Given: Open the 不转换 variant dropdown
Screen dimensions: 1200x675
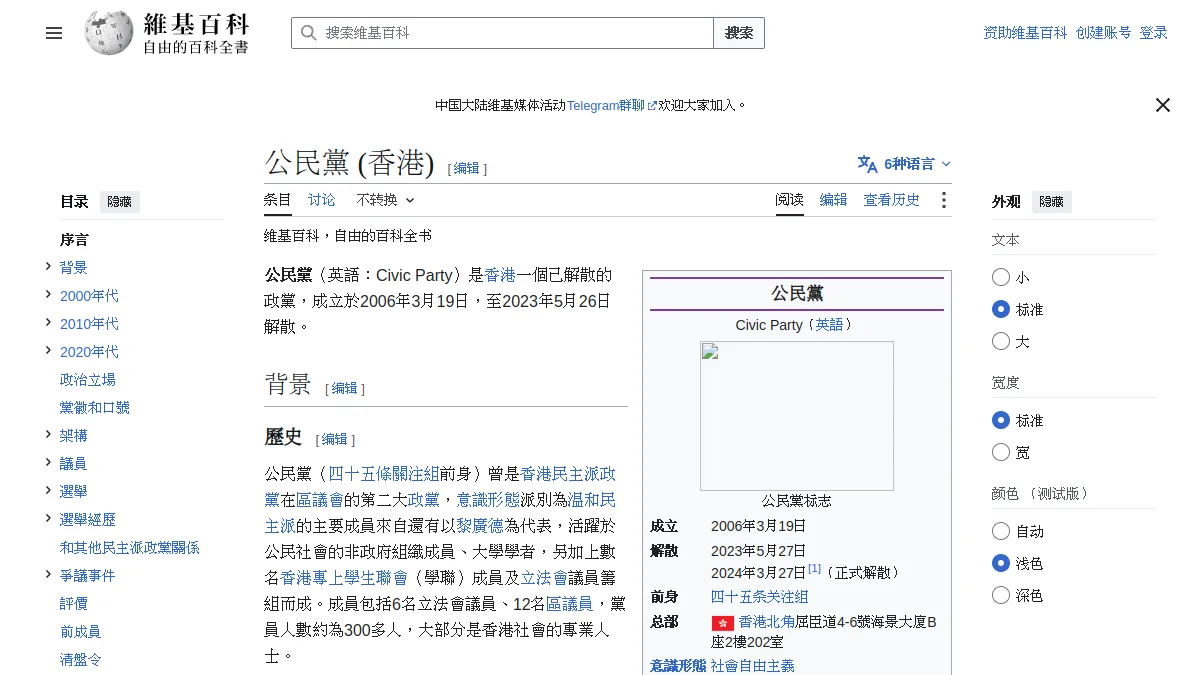Looking at the screenshot, I should point(385,200).
